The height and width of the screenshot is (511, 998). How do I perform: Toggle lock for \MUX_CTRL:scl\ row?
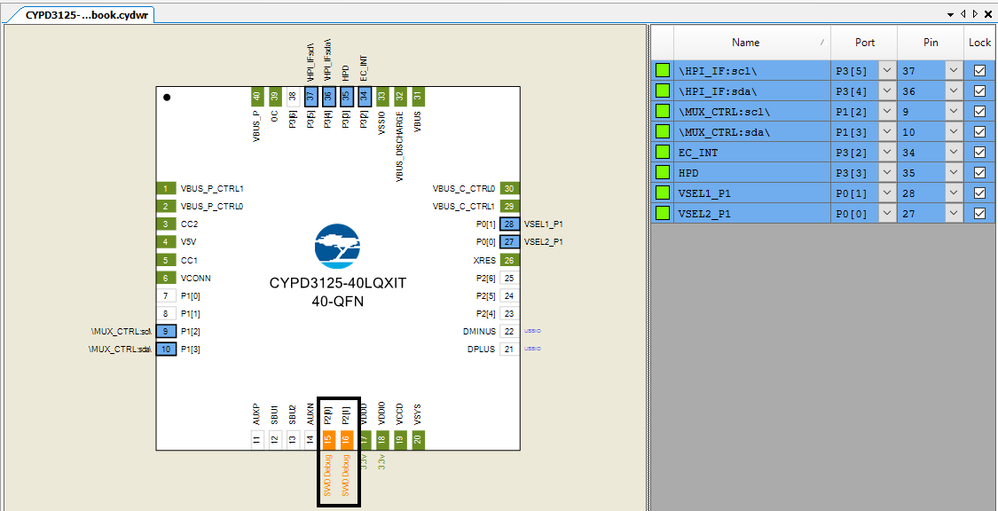point(980,112)
